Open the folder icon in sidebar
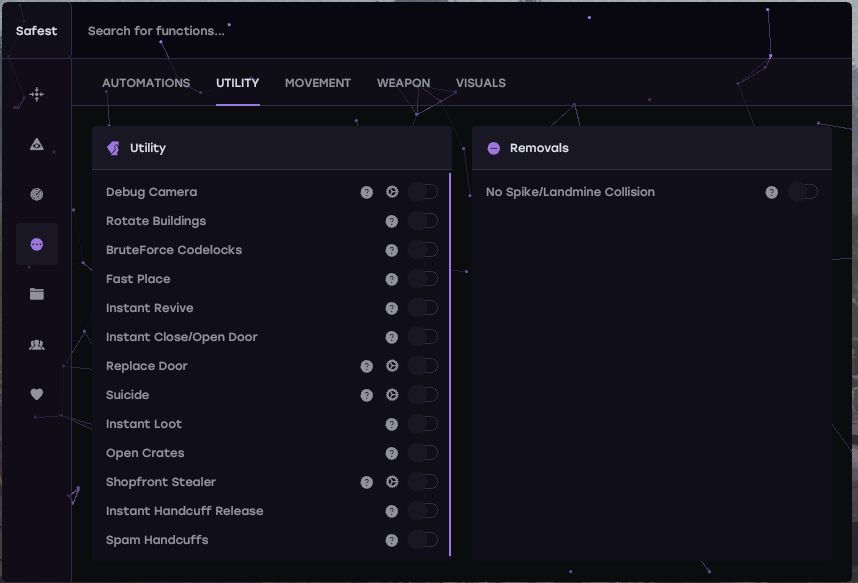This screenshot has width=858, height=583. click(x=37, y=294)
